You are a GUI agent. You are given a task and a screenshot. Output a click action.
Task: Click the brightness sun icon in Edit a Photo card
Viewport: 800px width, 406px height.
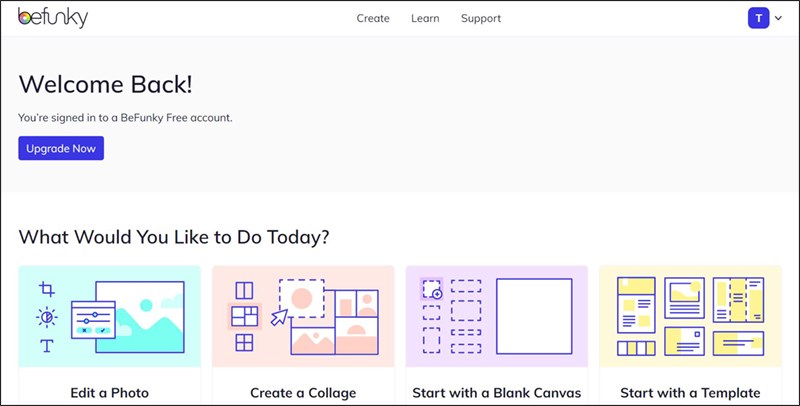46,317
